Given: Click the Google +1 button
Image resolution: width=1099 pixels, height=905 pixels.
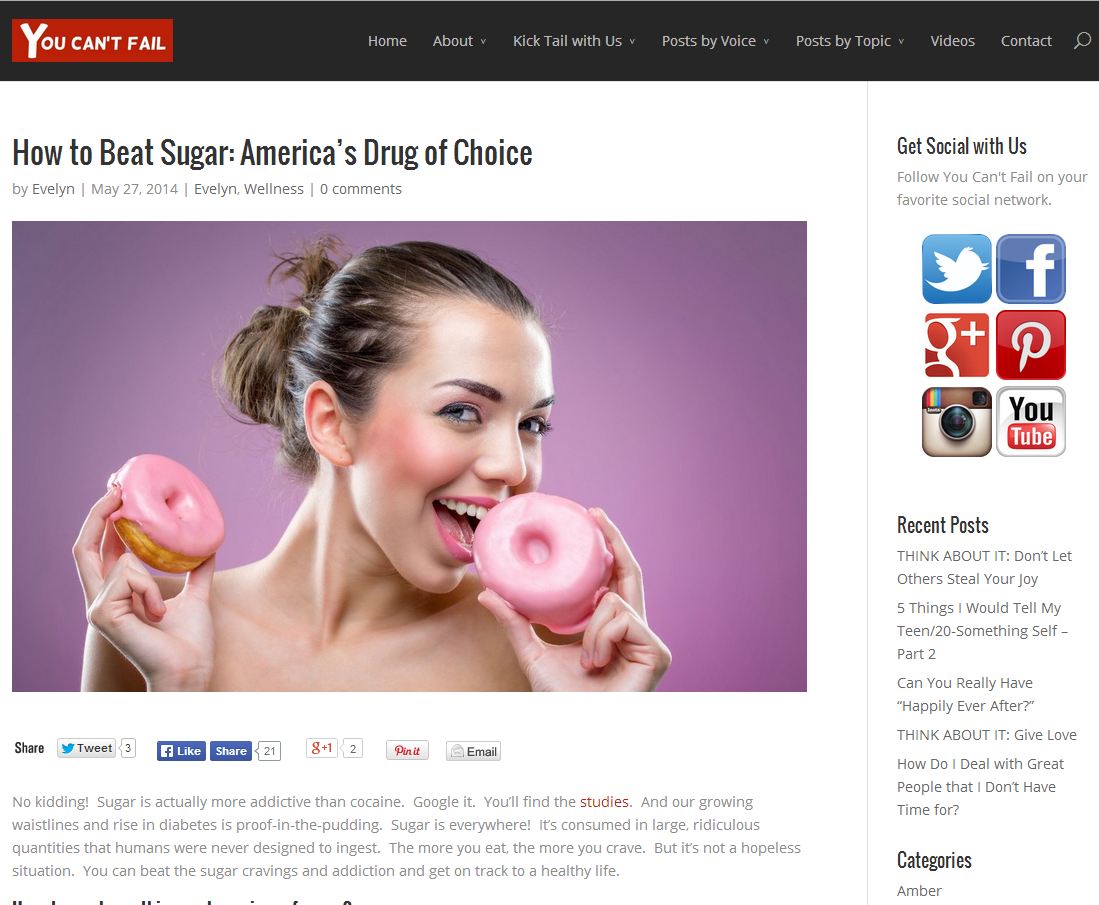Looking at the screenshot, I should (322, 748).
